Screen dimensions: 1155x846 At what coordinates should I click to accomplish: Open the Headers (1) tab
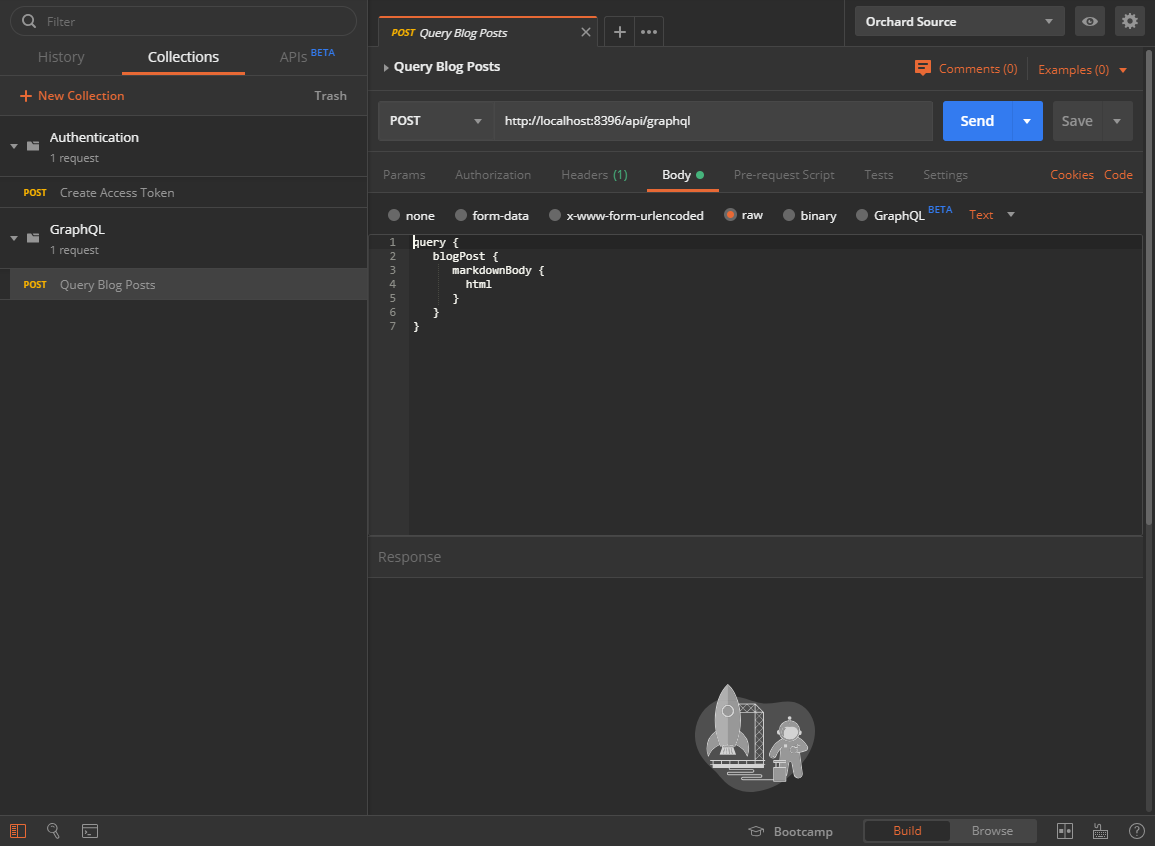tap(594, 175)
